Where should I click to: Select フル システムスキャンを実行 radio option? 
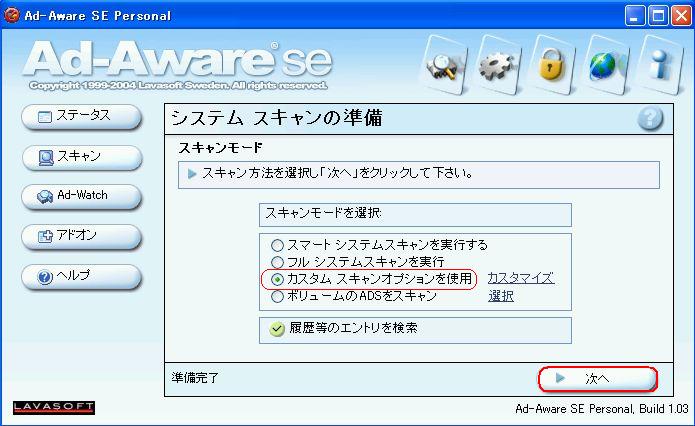pos(277,262)
